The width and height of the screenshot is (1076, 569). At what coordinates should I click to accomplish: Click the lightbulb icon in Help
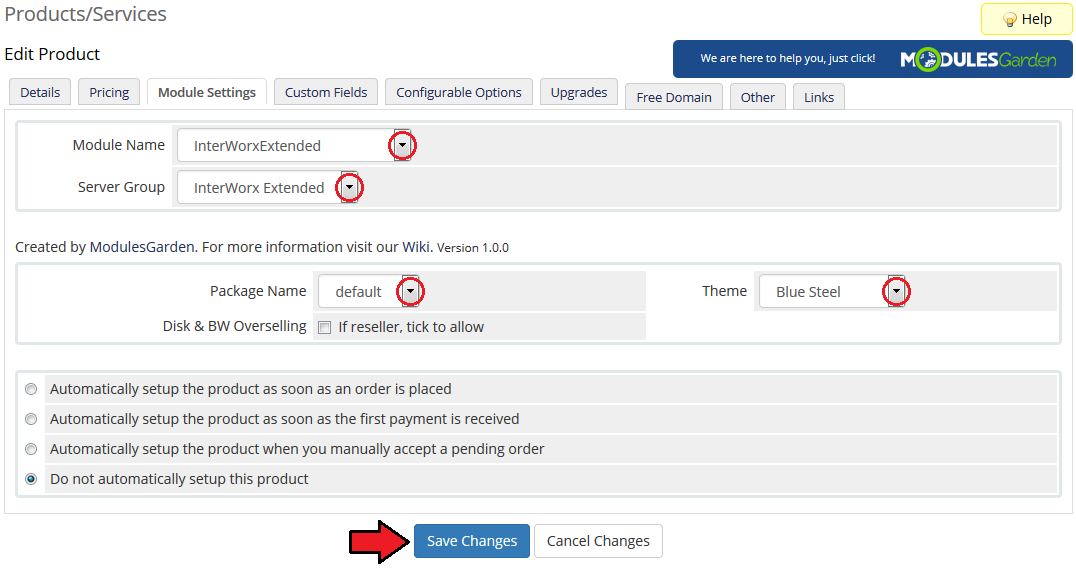click(x=1009, y=20)
